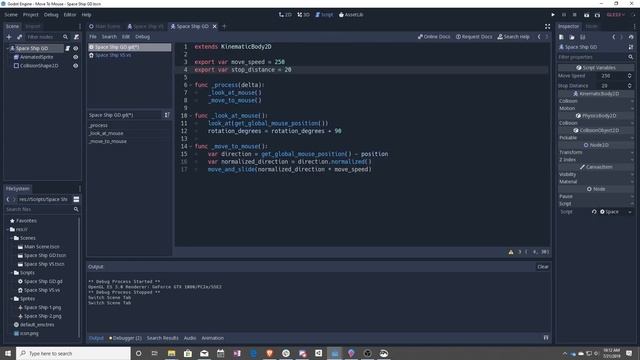Sort the script methods list
The height and width of the screenshot is (360, 640).
[x=167, y=115]
